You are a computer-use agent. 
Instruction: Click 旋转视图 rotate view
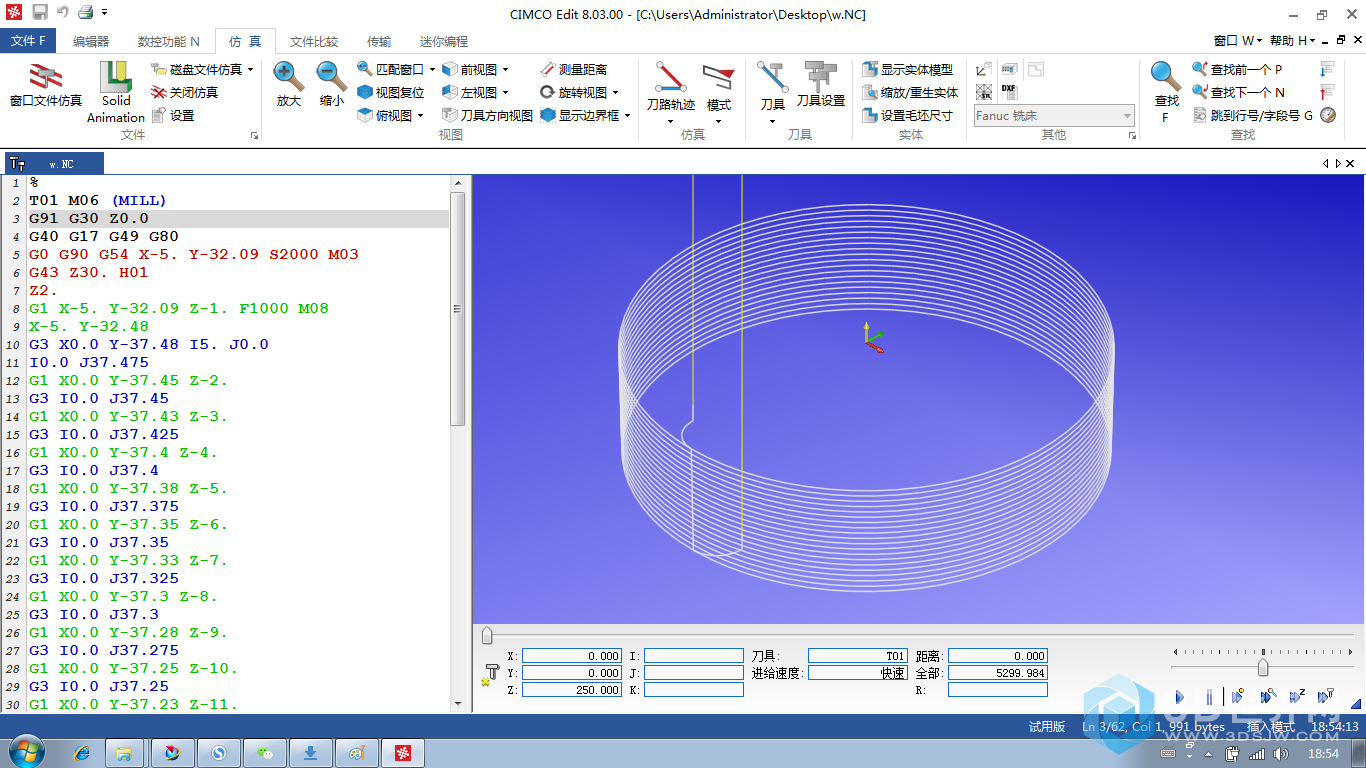pyautogui.click(x=573, y=92)
